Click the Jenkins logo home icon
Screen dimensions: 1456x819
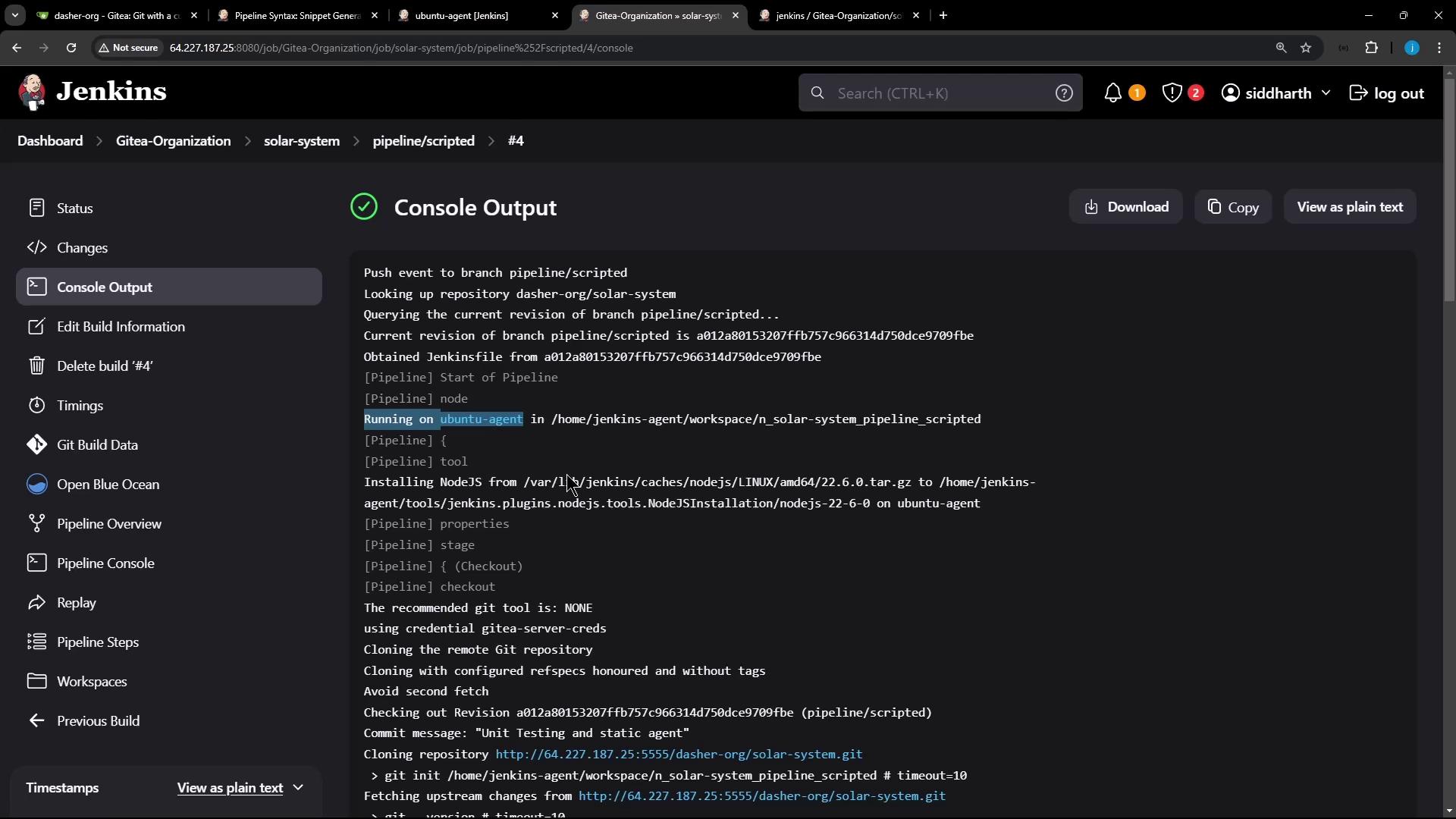coord(32,93)
